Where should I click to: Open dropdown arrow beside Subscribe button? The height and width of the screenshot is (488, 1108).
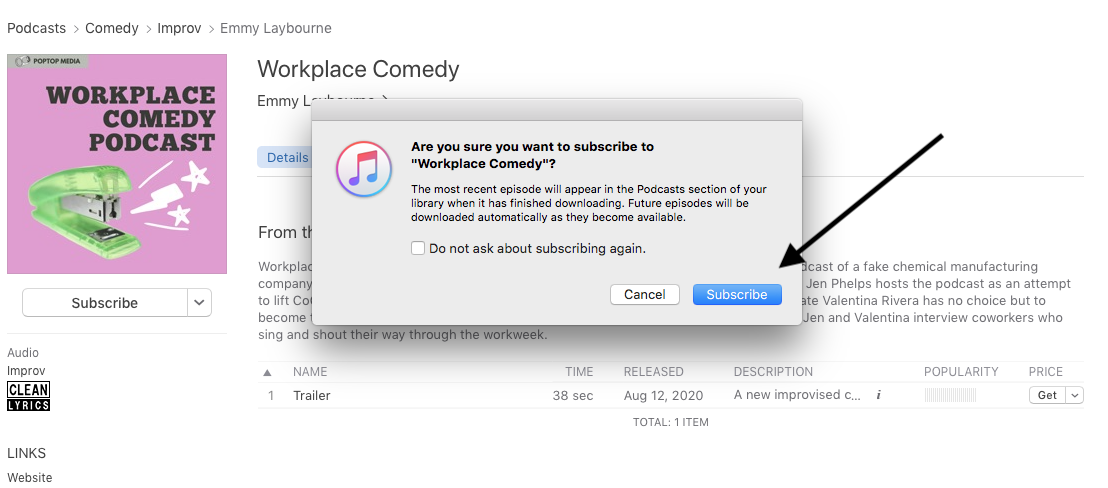tap(199, 303)
